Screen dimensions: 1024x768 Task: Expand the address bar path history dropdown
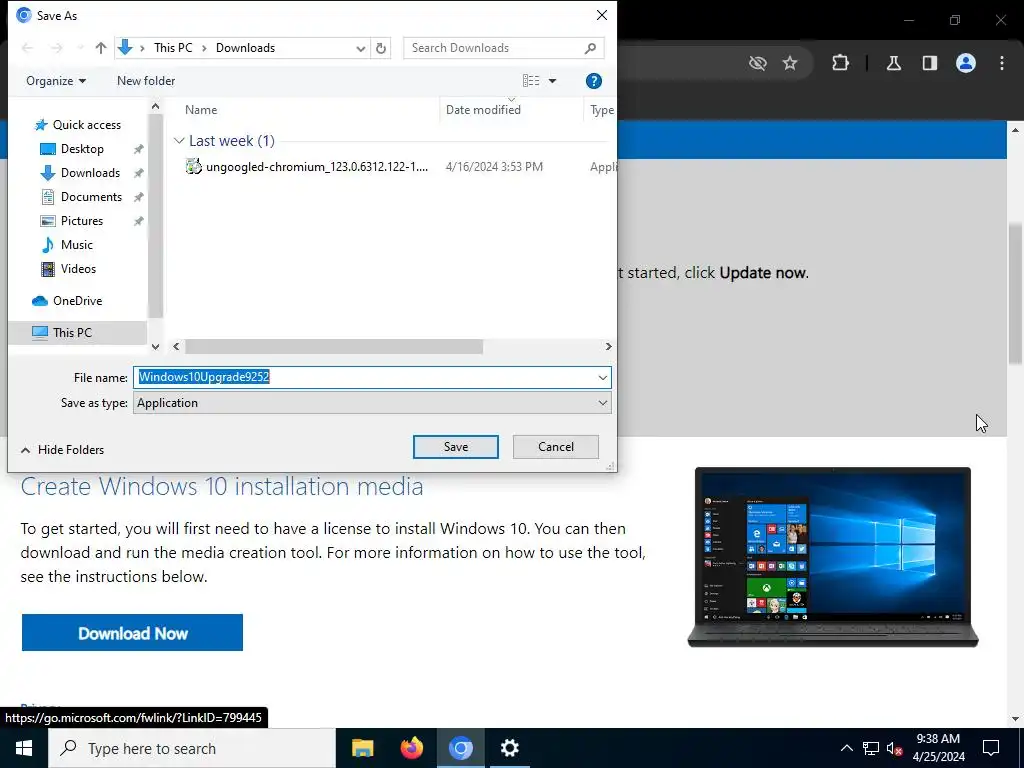(x=360, y=48)
